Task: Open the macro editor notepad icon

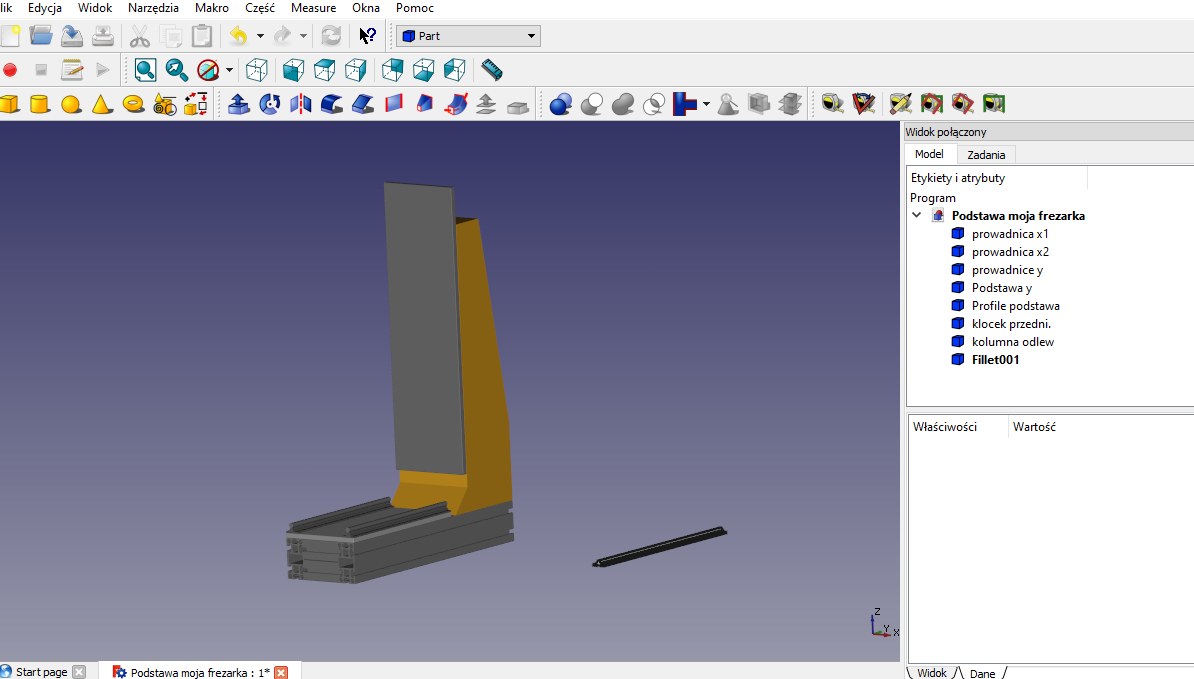Action: (x=72, y=70)
